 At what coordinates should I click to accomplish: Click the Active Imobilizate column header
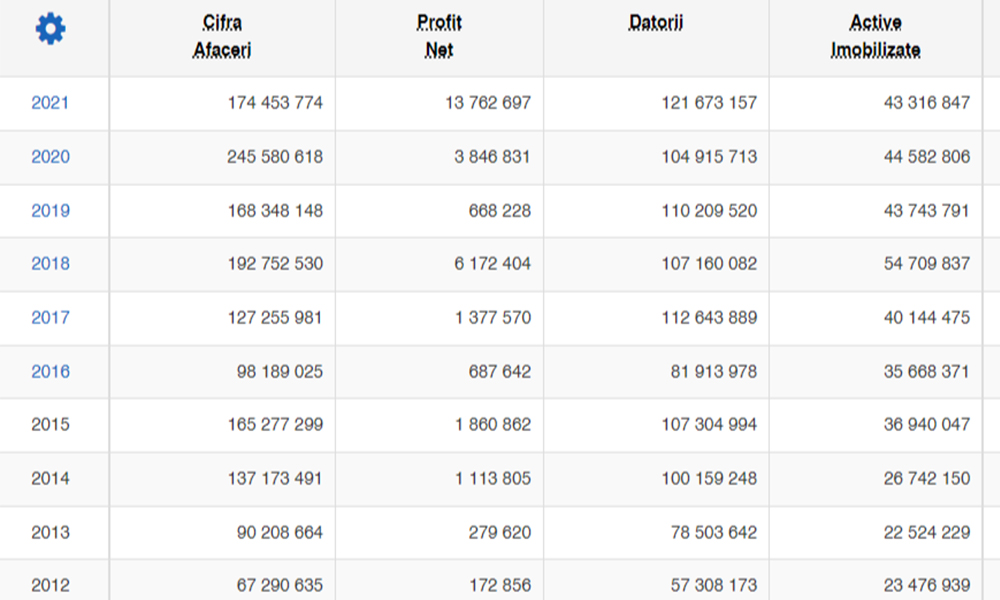[876, 36]
